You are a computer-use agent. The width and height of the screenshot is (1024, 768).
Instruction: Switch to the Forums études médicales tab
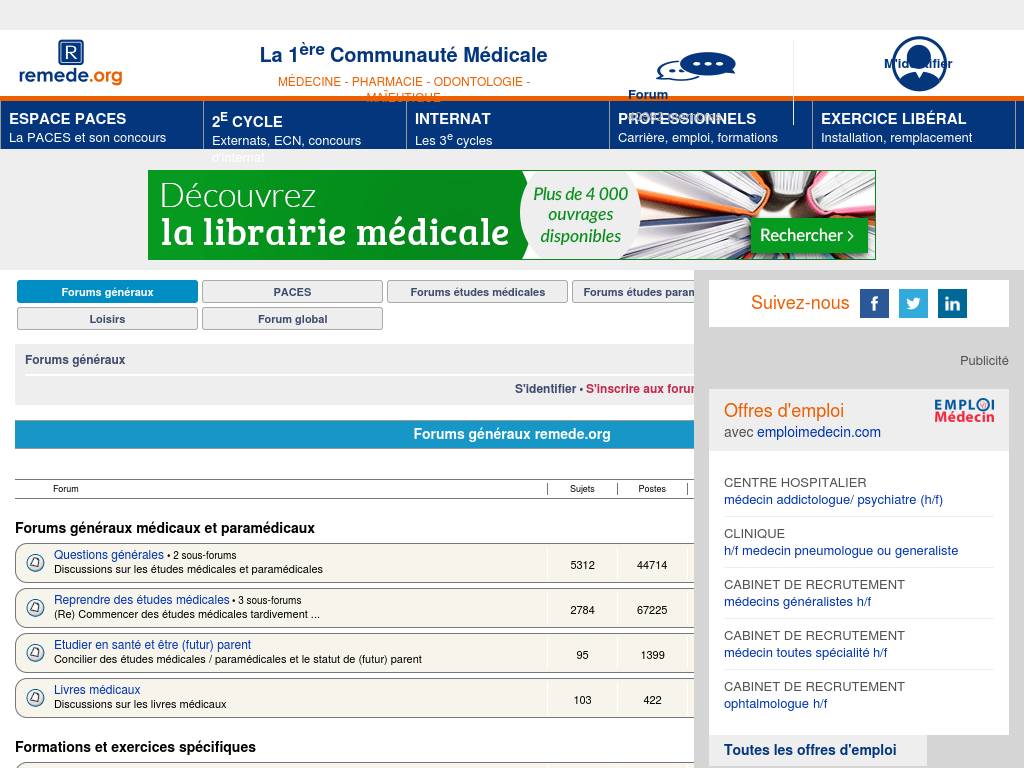pos(477,292)
